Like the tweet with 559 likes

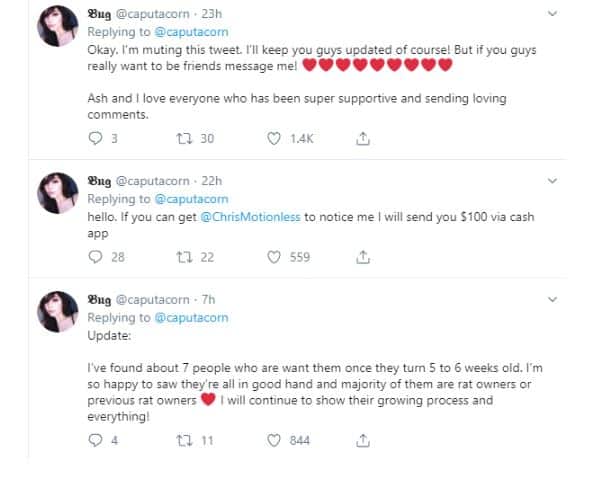pyautogui.click(x=274, y=257)
